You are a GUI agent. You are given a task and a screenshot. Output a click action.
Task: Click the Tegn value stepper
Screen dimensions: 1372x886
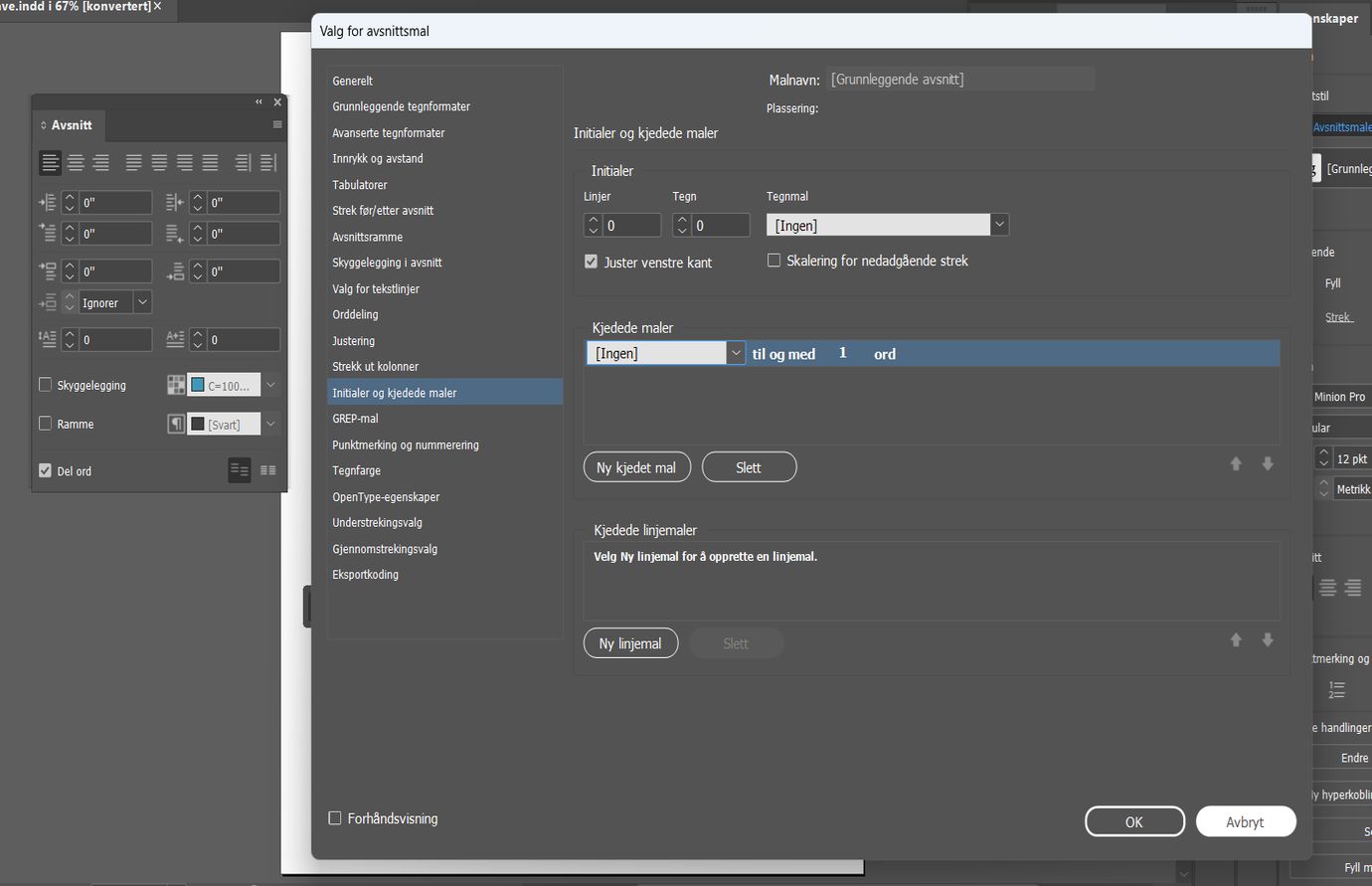click(x=682, y=226)
